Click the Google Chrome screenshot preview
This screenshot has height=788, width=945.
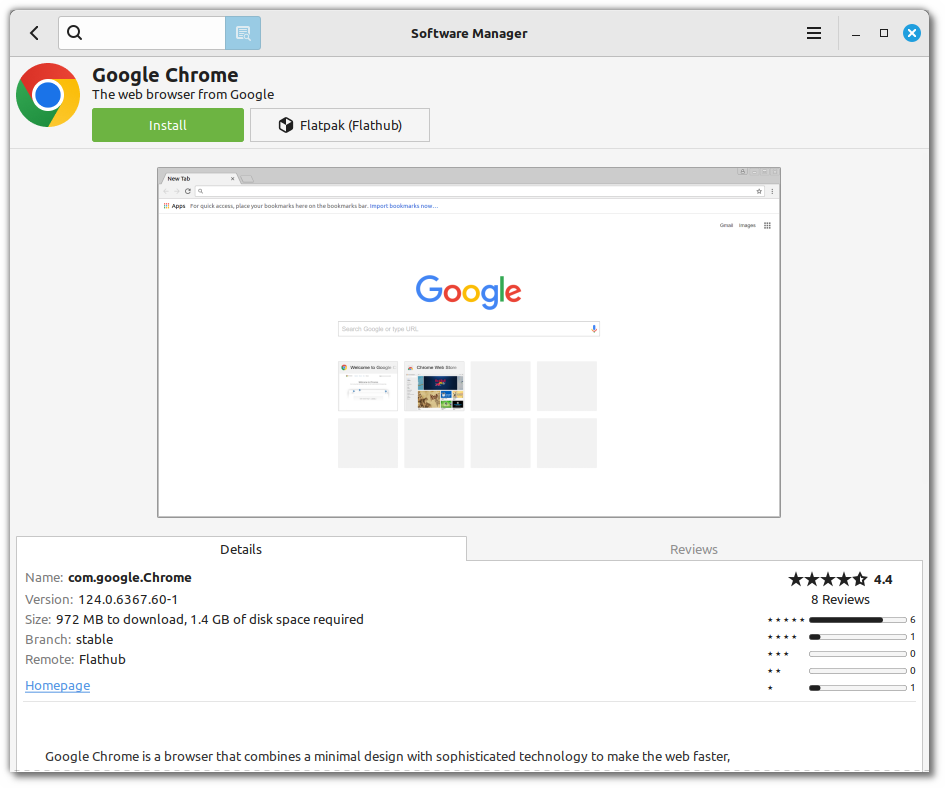[x=468, y=342]
